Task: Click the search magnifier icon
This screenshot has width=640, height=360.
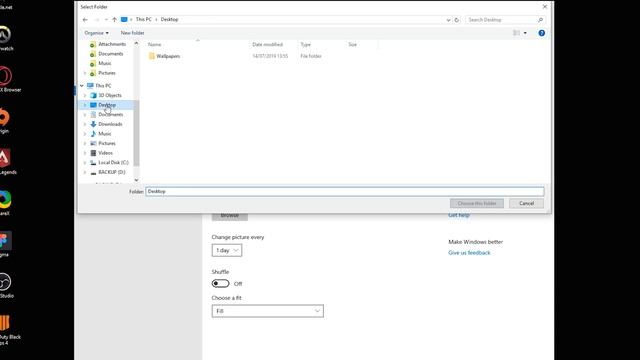Action: click(540, 20)
